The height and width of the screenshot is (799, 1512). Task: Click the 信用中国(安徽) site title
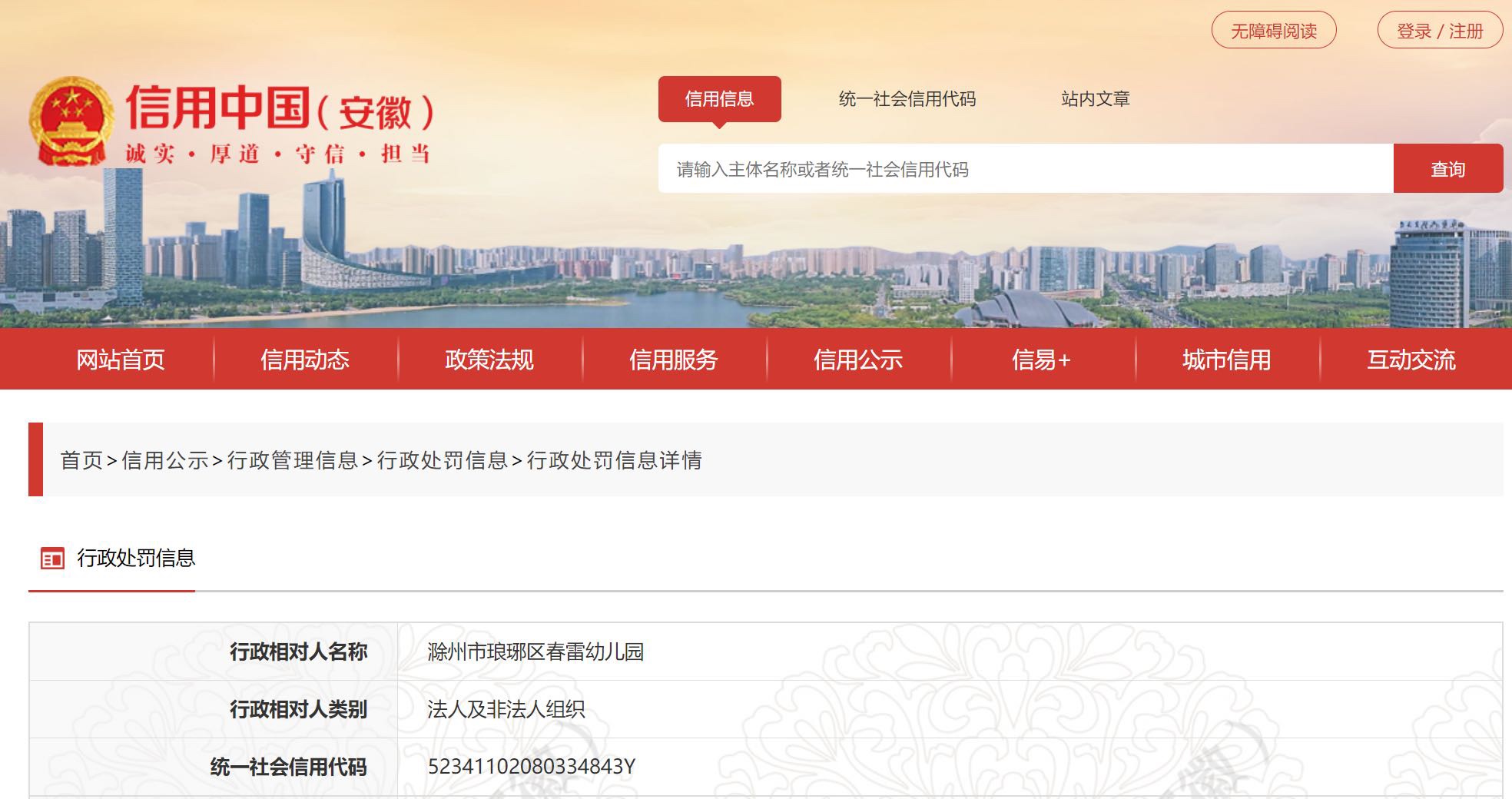[280, 108]
